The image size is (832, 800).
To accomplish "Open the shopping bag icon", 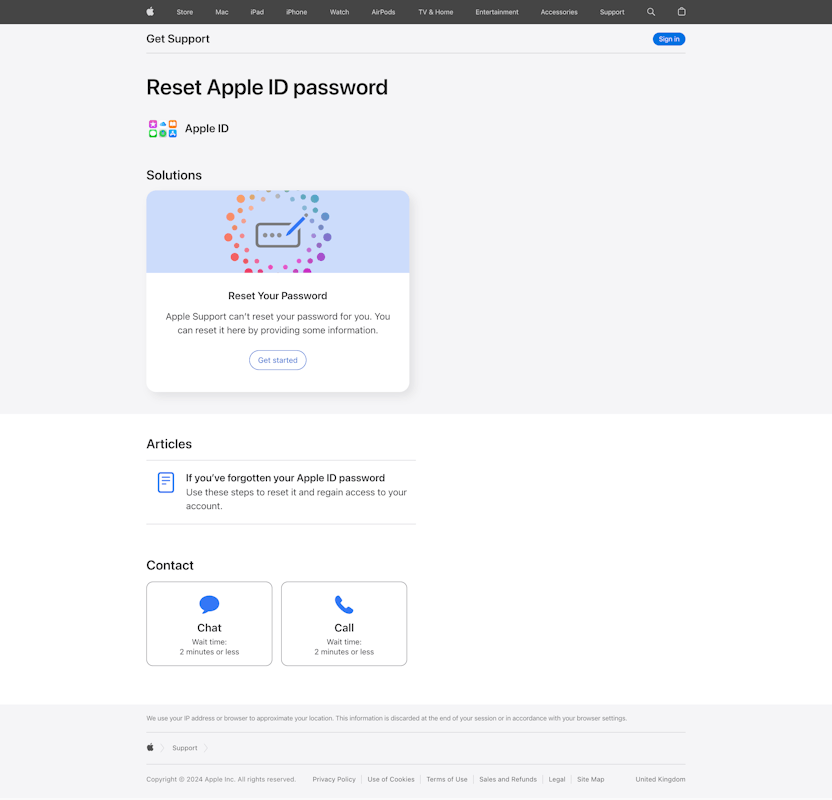I will [x=681, y=12].
